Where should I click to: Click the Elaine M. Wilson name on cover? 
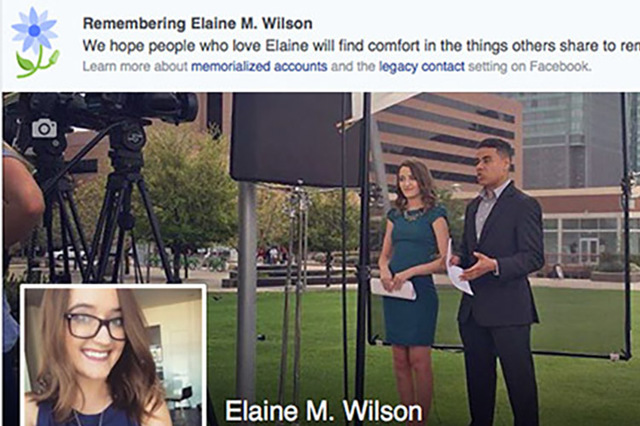(x=324, y=410)
